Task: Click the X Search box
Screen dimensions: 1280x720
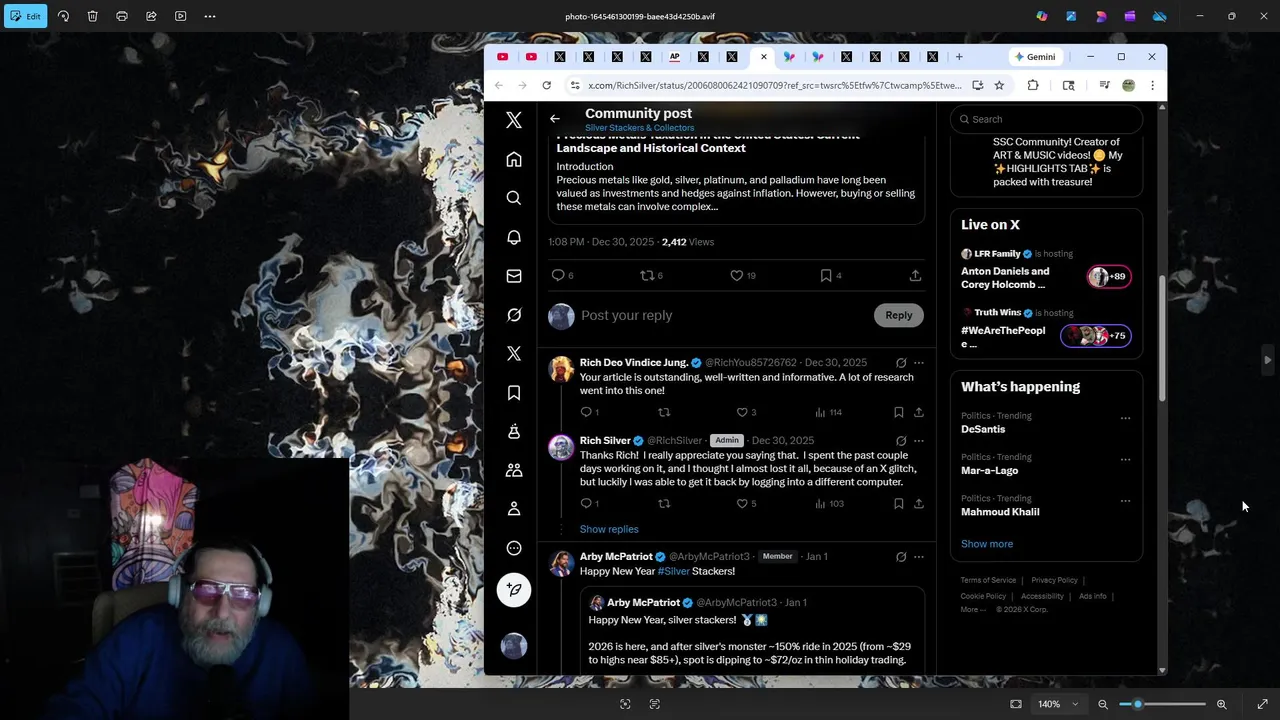Action: tap(1046, 119)
